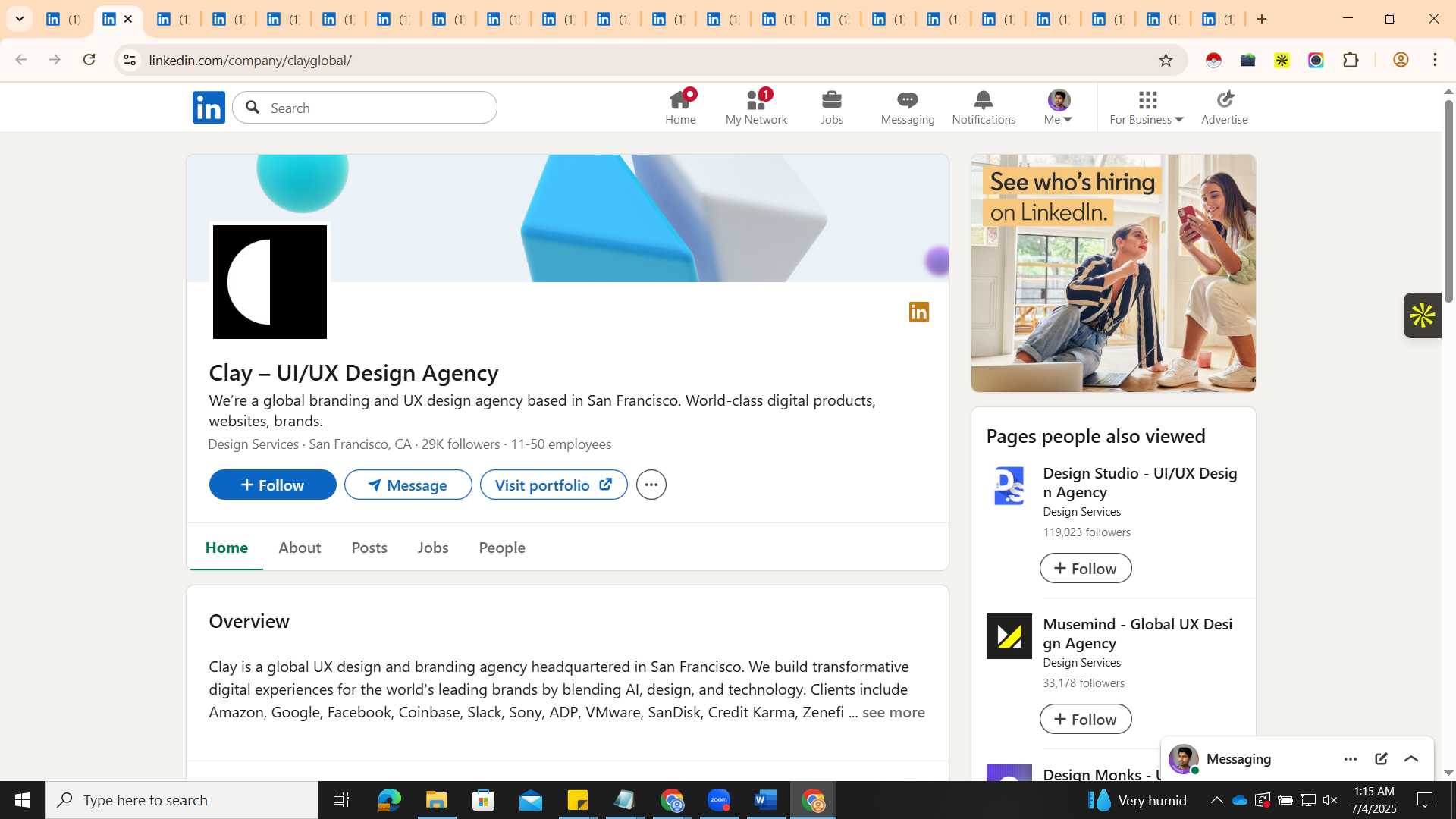The width and height of the screenshot is (1456, 819).
Task: Open File Explorer from taskbar
Action: pyautogui.click(x=436, y=800)
